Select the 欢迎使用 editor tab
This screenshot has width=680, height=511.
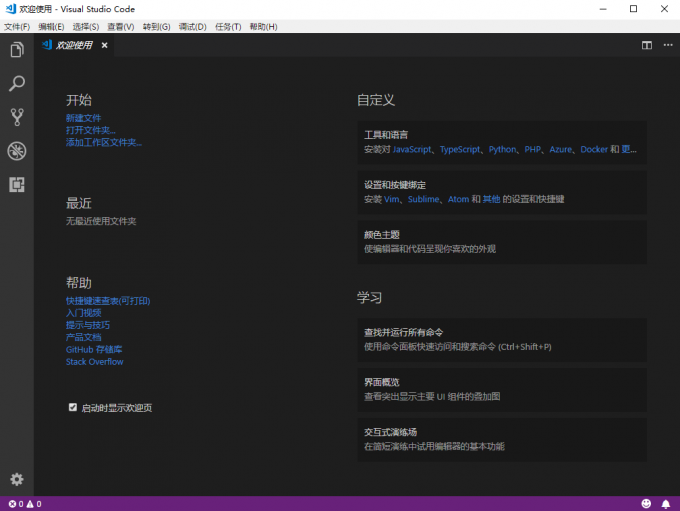coord(74,45)
